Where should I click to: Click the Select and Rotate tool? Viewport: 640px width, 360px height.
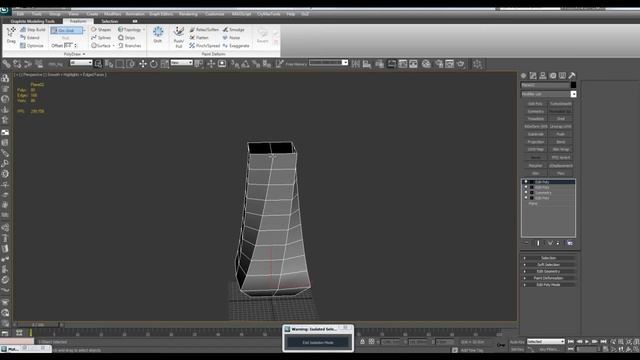click(153, 64)
